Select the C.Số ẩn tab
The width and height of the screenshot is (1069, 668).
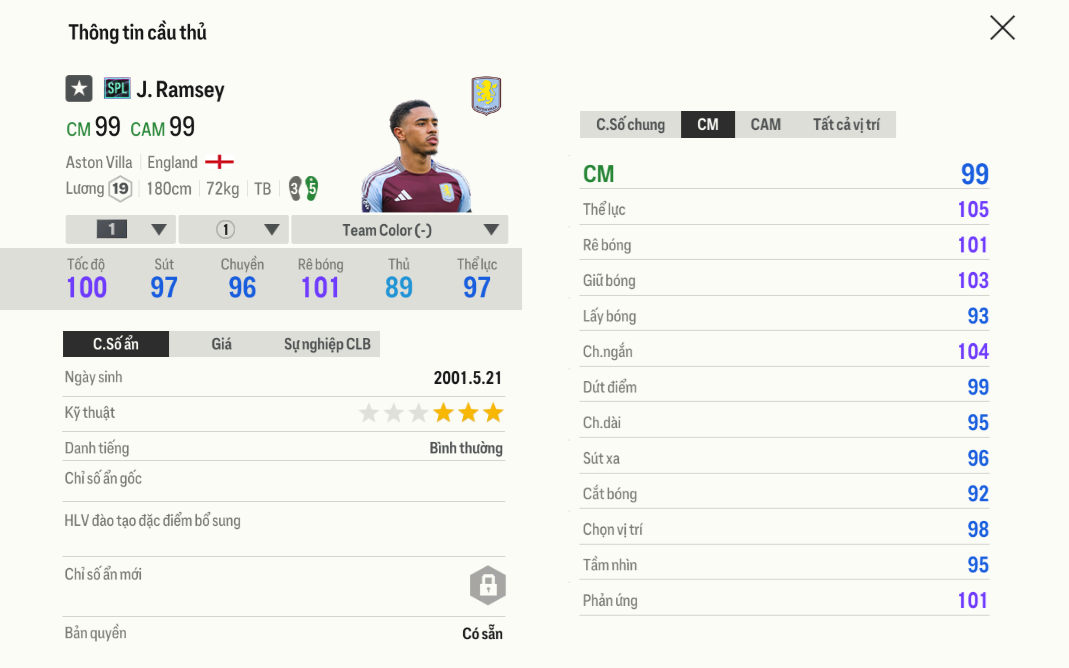116,344
